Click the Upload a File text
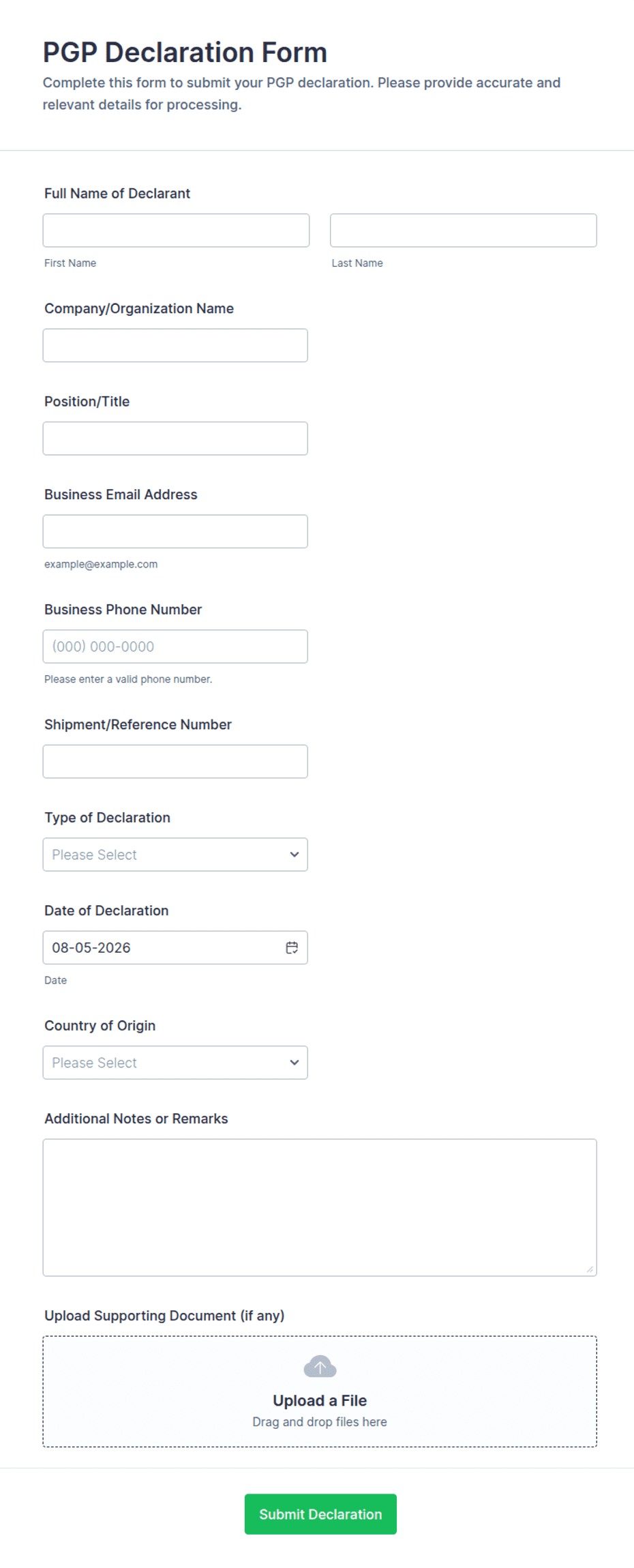 pos(320,1400)
